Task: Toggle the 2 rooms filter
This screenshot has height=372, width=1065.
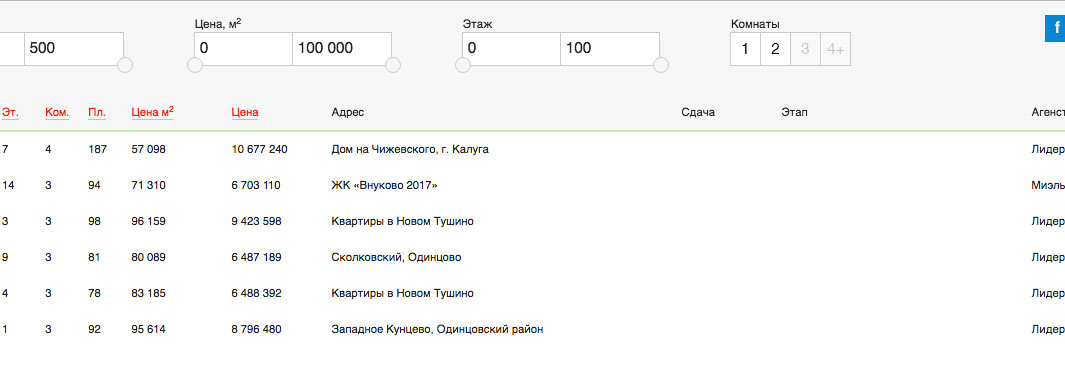Action: (x=775, y=50)
